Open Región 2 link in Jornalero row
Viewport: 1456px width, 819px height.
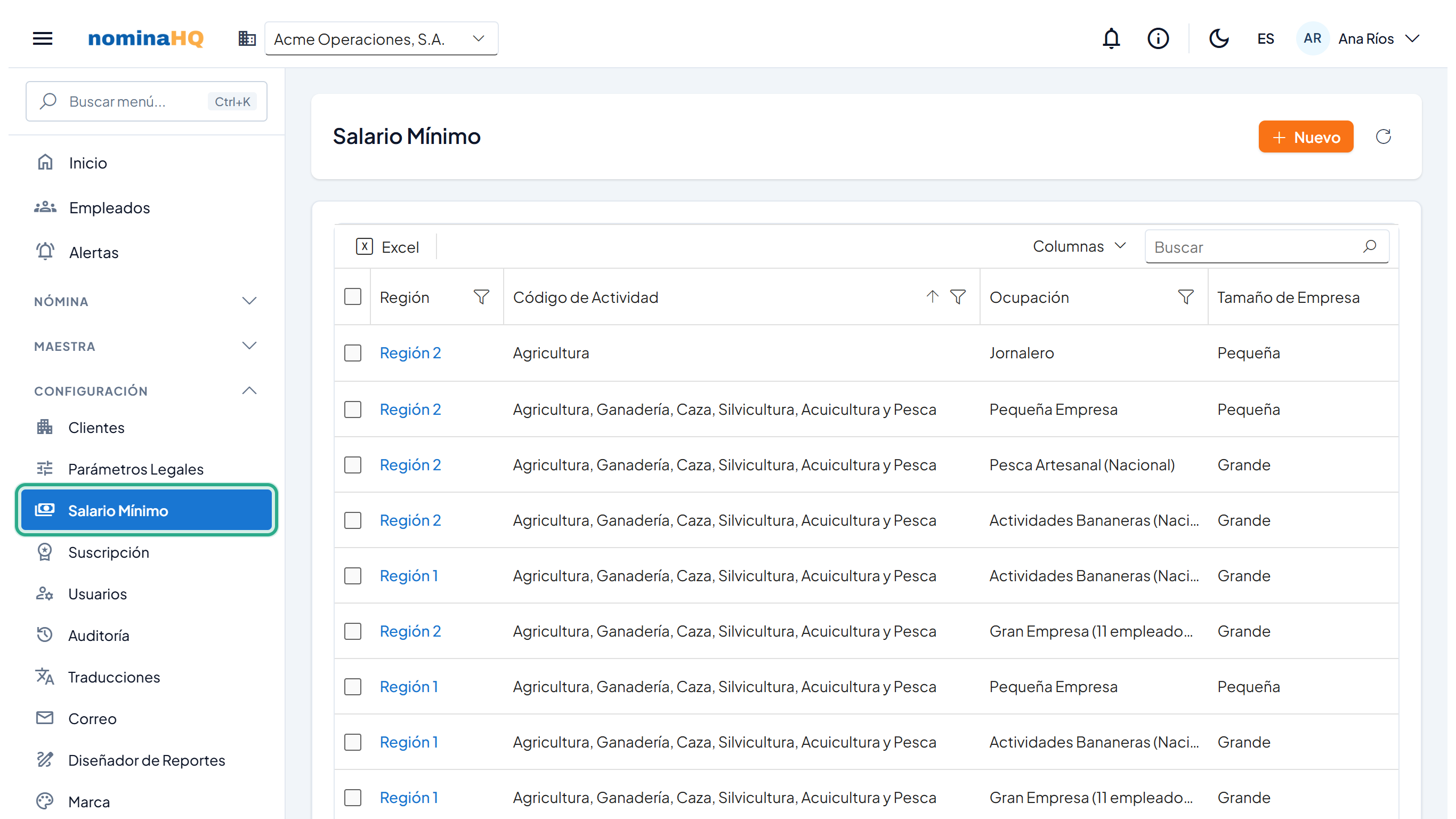point(410,353)
